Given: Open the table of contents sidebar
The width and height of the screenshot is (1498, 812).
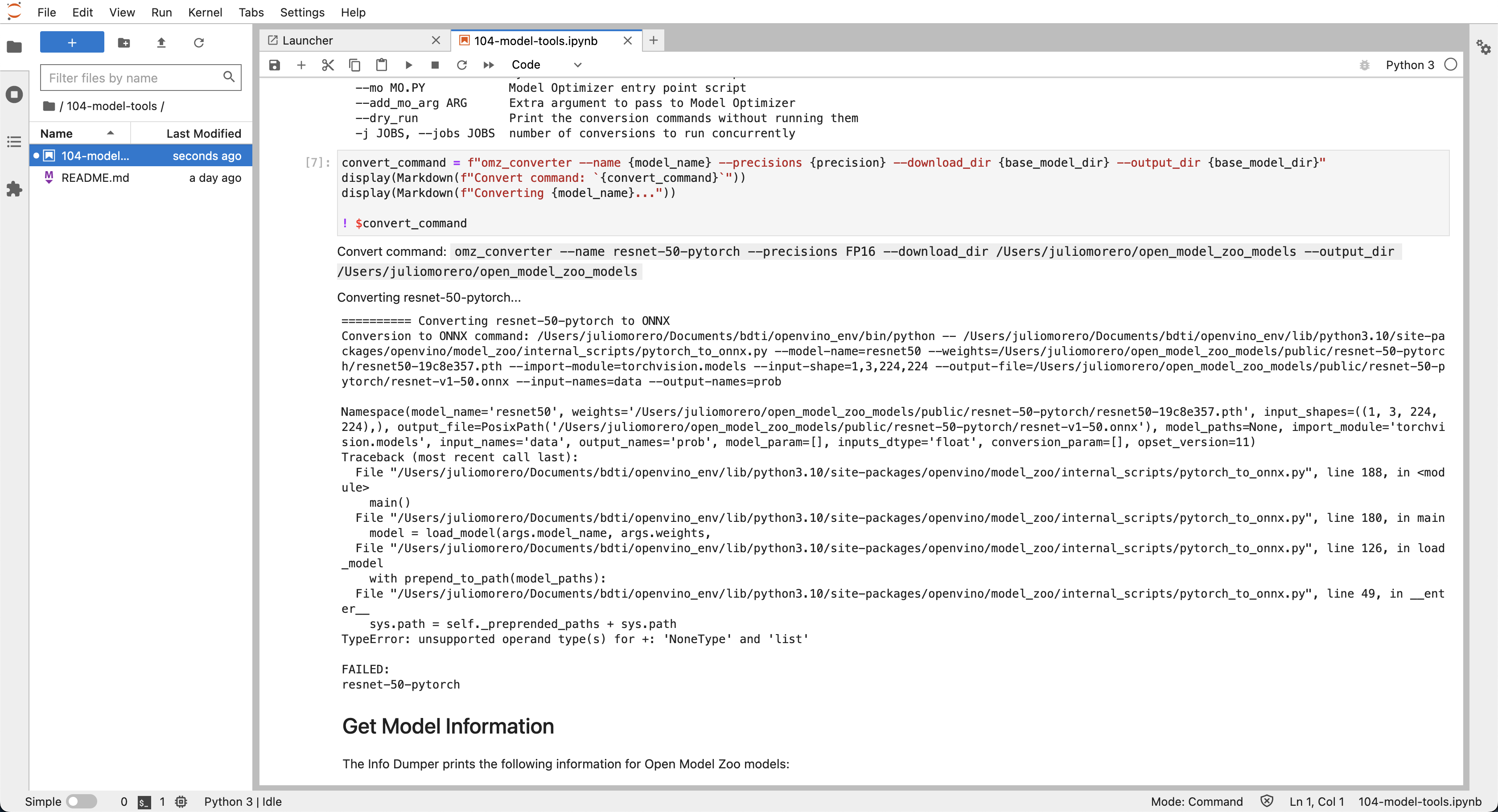Looking at the screenshot, I should [x=14, y=141].
